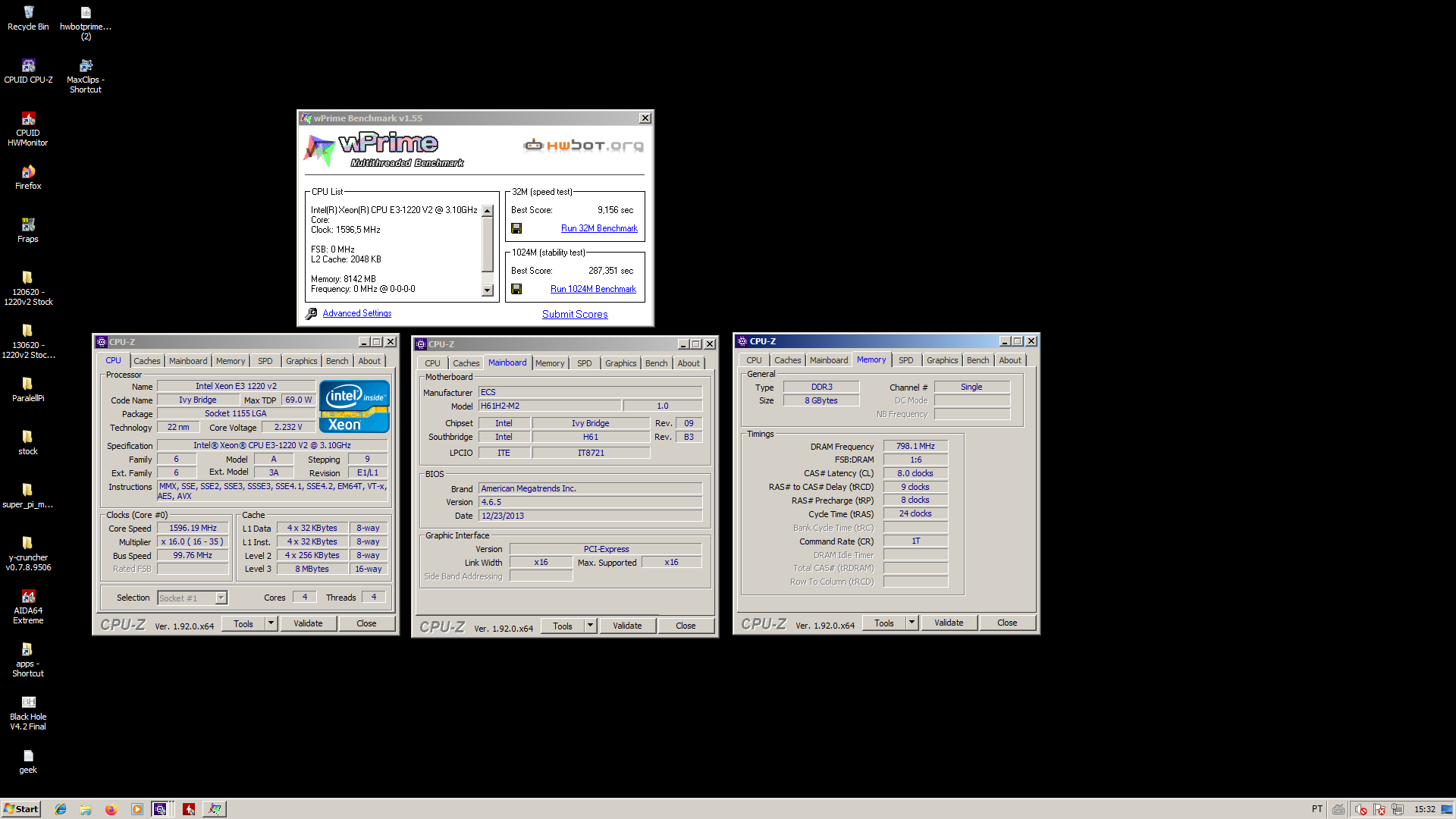Click Validate in the right CPU-Z window

coord(949,623)
